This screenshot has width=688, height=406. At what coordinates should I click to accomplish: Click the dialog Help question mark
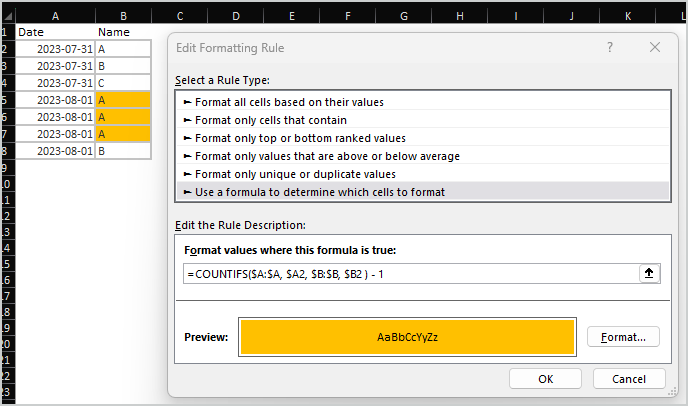pyautogui.click(x=610, y=47)
